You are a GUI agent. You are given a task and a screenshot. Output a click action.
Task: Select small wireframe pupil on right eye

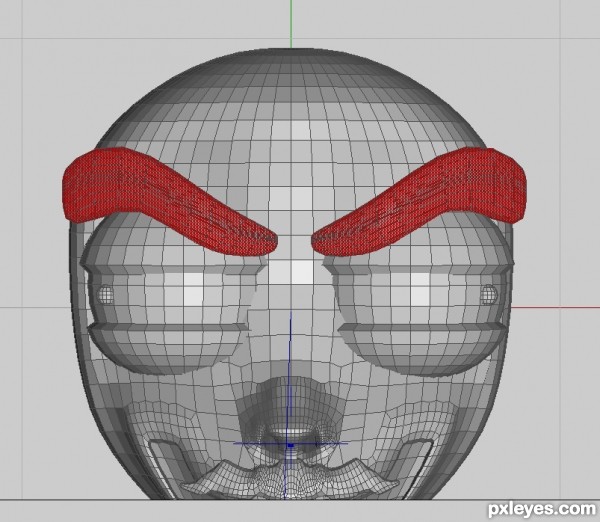pyautogui.click(x=488, y=295)
